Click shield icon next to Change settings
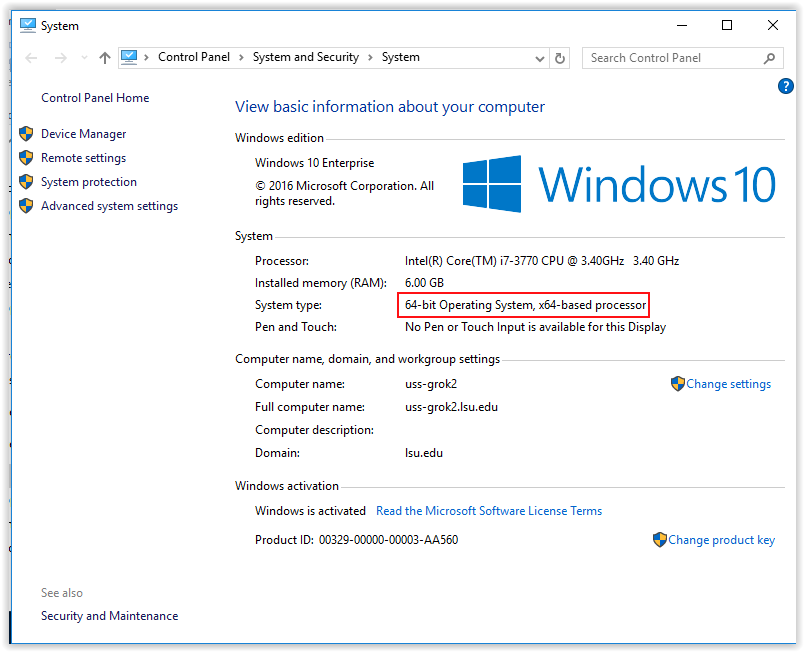 click(x=677, y=383)
